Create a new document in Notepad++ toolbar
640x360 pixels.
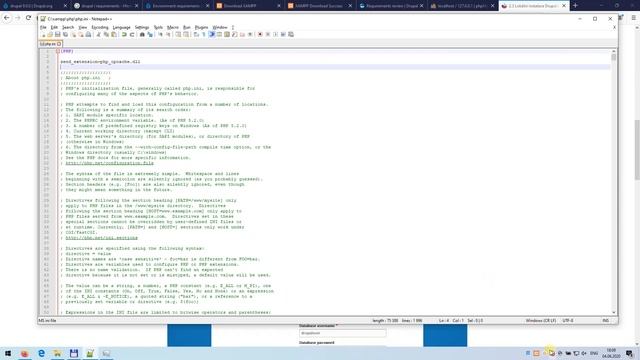[43, 35]
